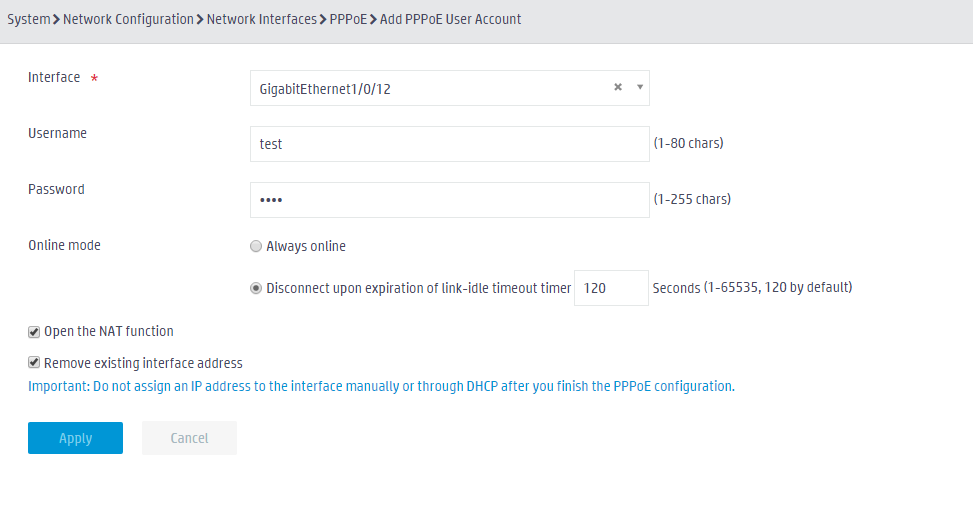Return to PPPoE breadcrumb page

(348, 19)
